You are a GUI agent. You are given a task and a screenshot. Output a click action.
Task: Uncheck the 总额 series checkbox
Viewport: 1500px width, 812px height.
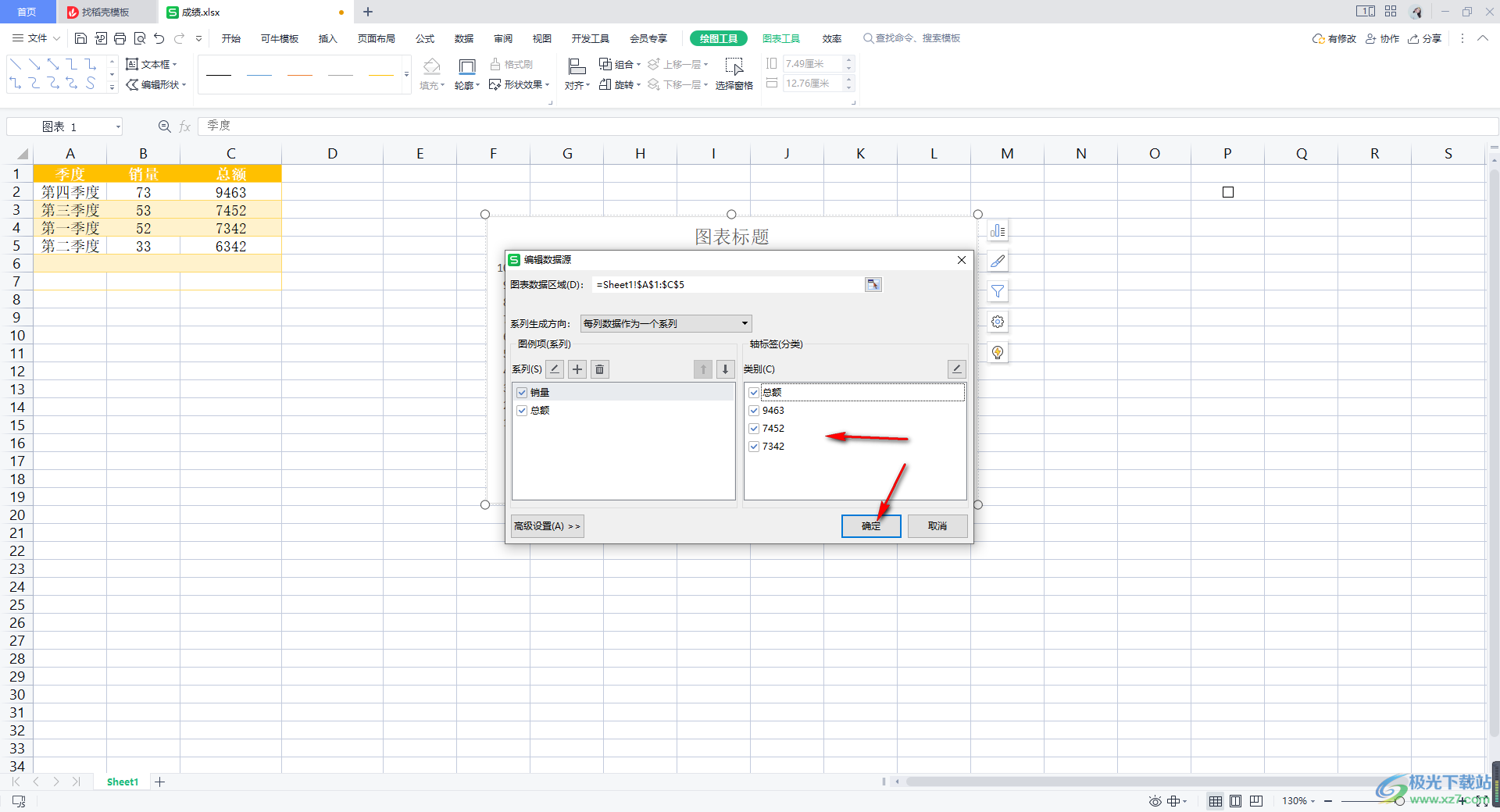(522, 411)
